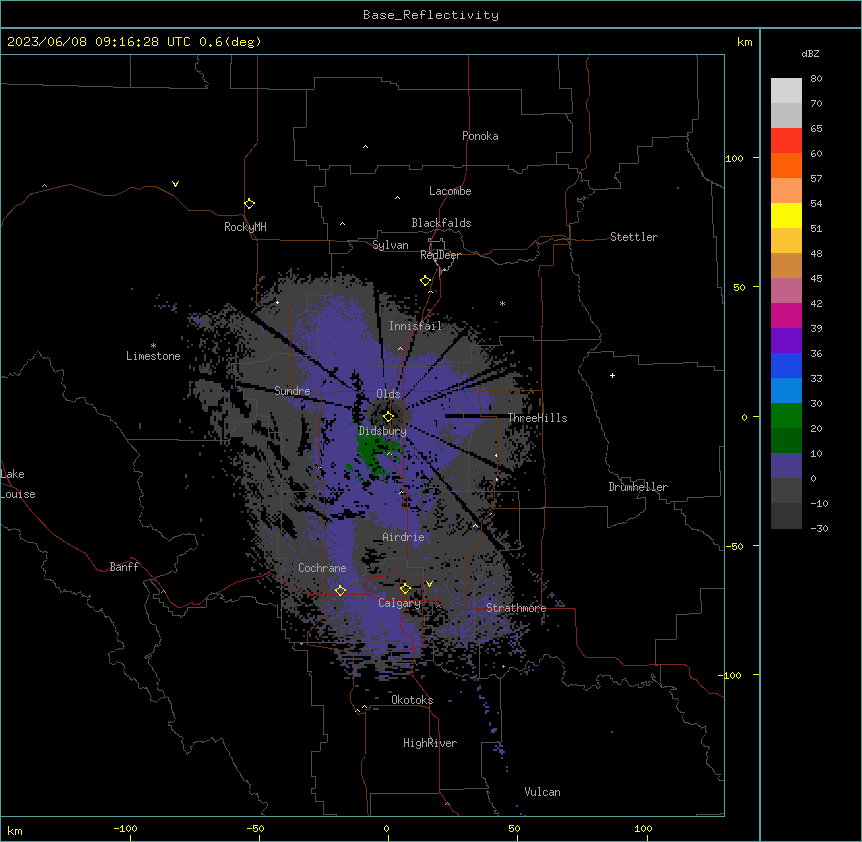This screenshot has width=862, height=842.
Task: Click the yellow V marker northwest of RockyMH
Action: (x=175, y=184)
